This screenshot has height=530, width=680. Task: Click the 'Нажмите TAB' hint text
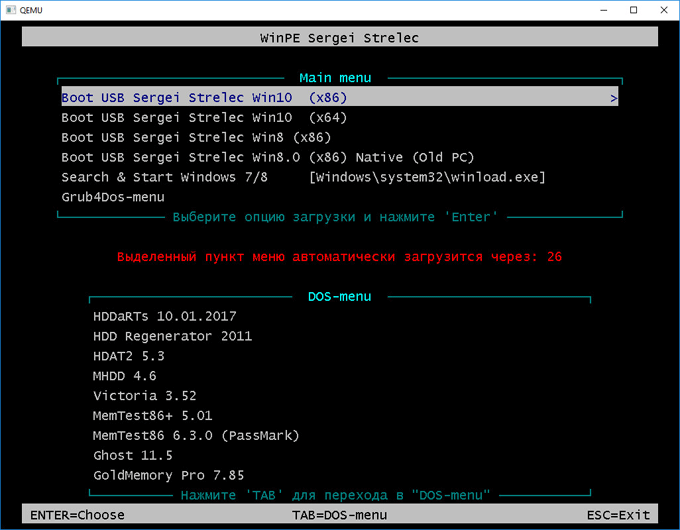pyautogui.click(x=335, y=495)
